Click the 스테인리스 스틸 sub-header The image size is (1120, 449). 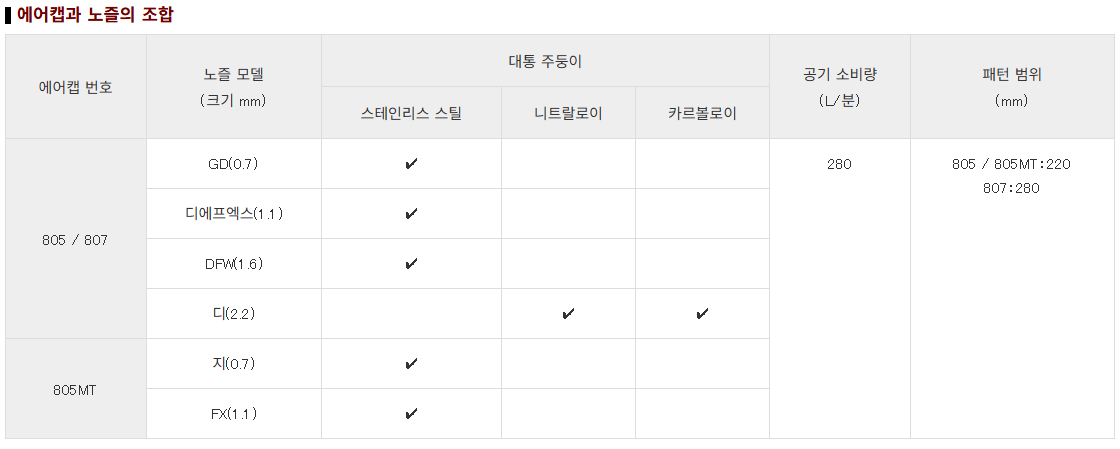[x=411, y=113]
